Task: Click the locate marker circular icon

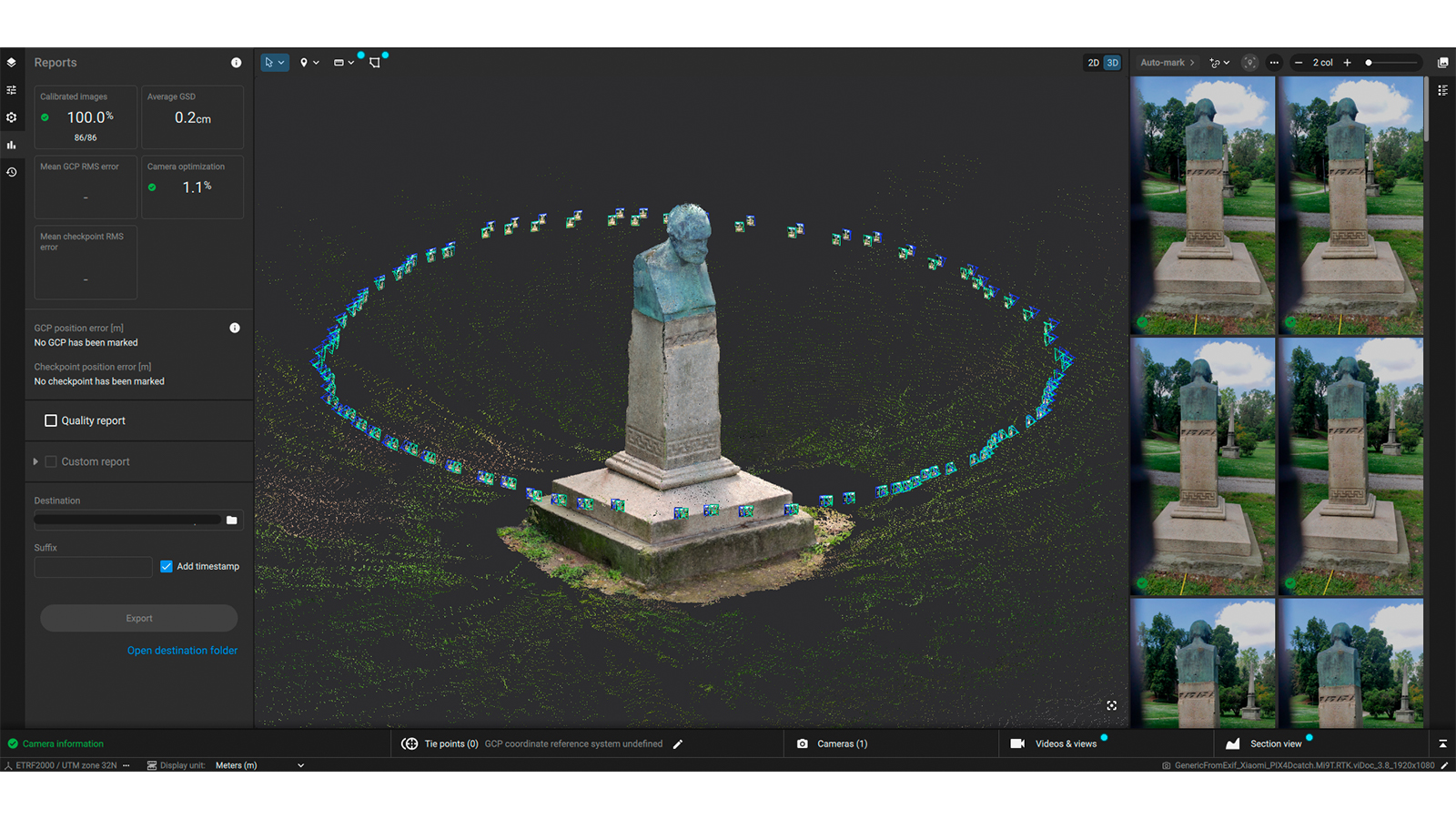Action: point(1249,63)
